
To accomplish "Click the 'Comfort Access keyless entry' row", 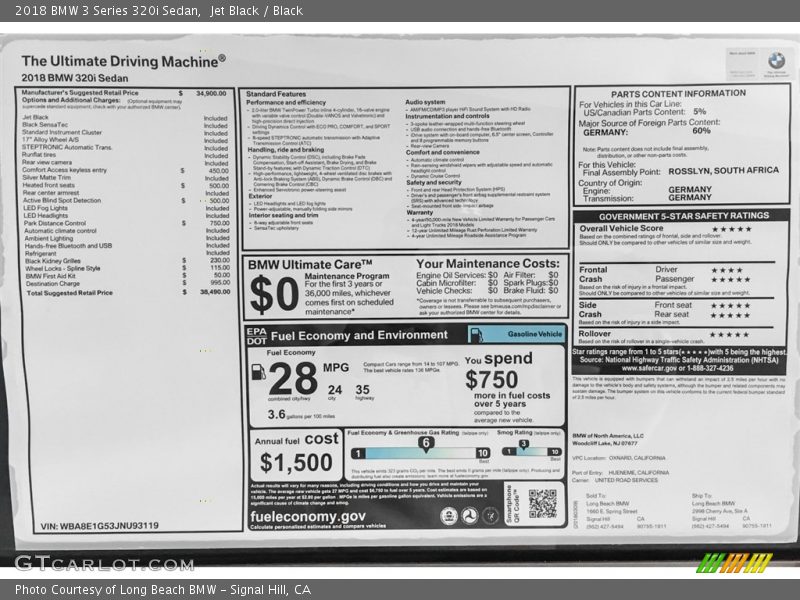I will (126, 170).
